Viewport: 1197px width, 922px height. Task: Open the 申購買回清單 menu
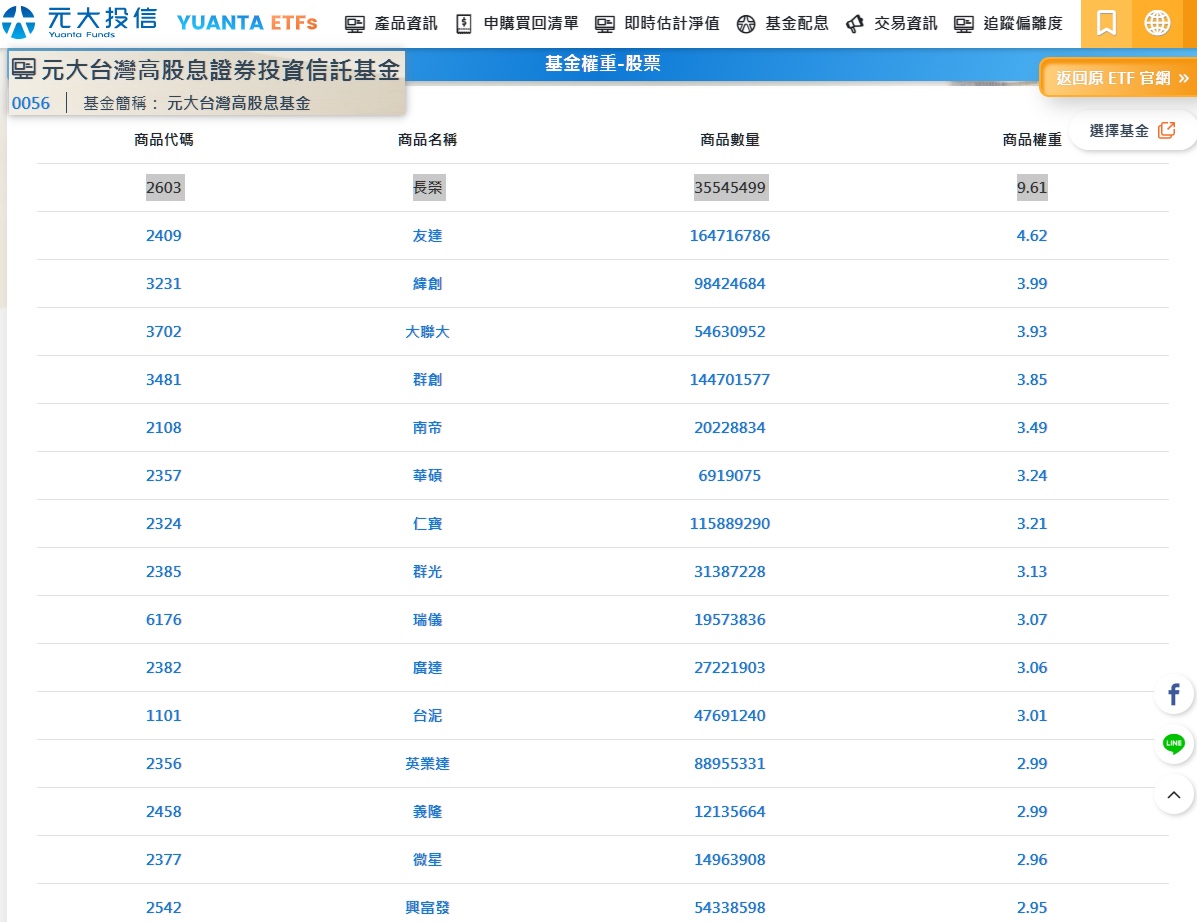[517, 24]
